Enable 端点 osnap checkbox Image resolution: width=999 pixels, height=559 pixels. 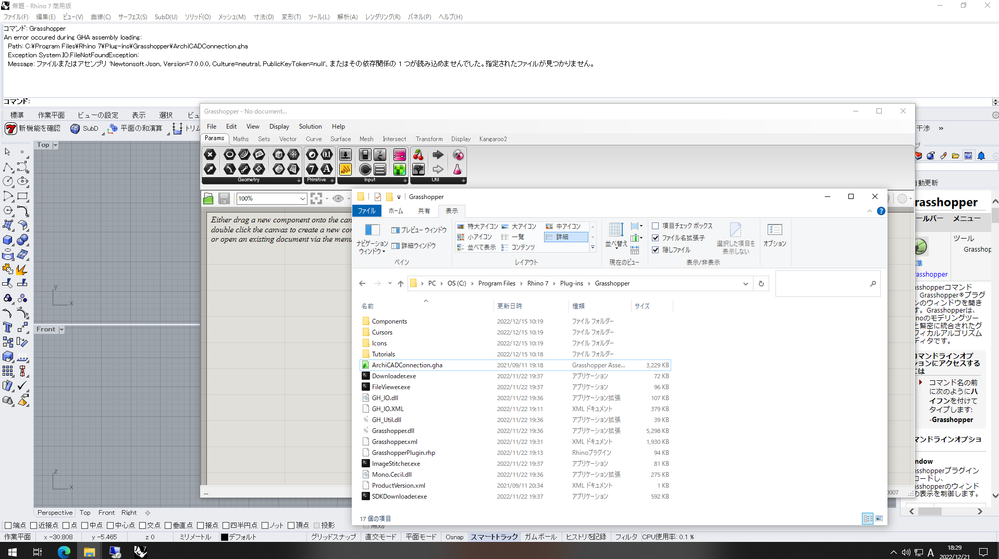(x=8, y=526)
